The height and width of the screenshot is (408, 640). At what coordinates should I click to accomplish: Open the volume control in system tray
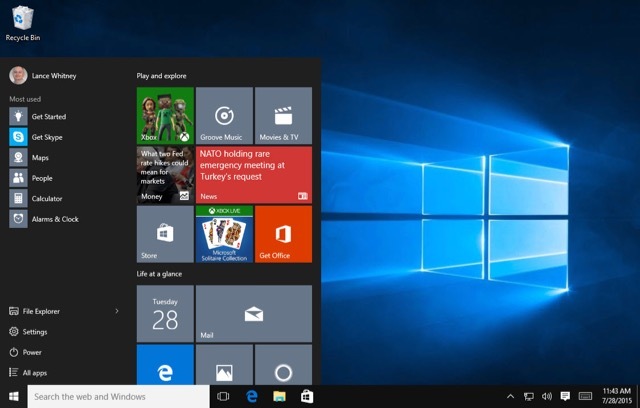[547, 397]
